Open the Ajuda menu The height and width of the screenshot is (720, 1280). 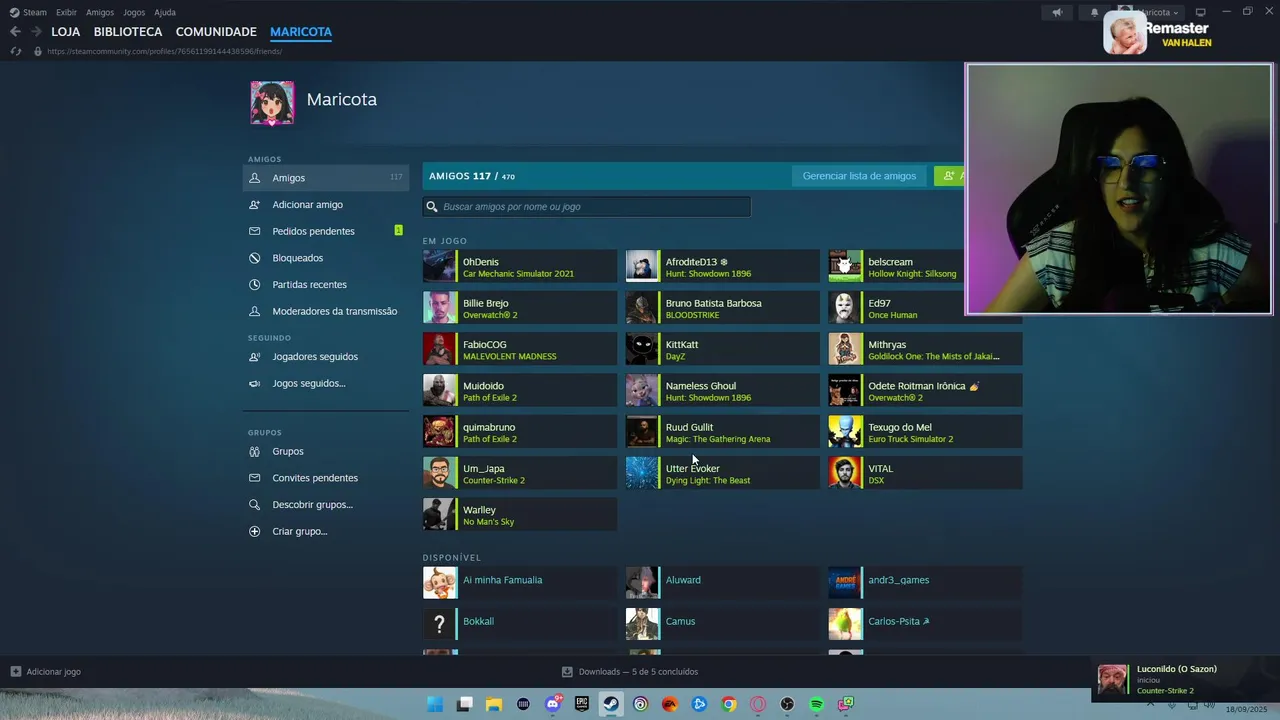(x=165, y=12)
